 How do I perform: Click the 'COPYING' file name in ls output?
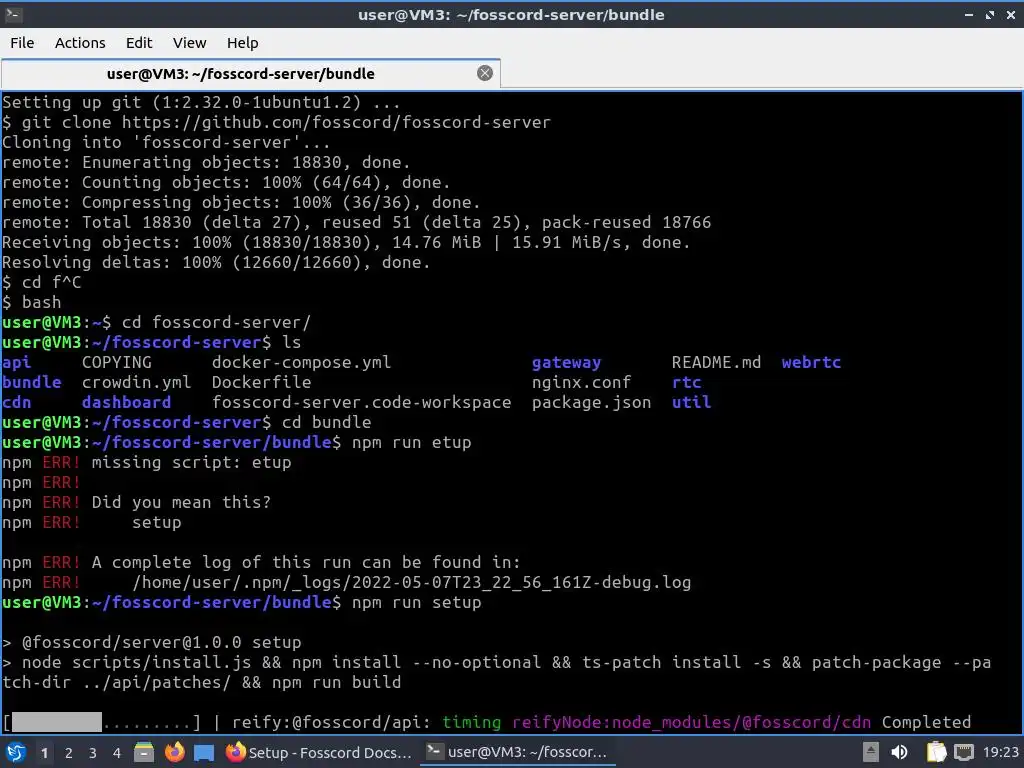pyautogui.click(x=117, y=362)
